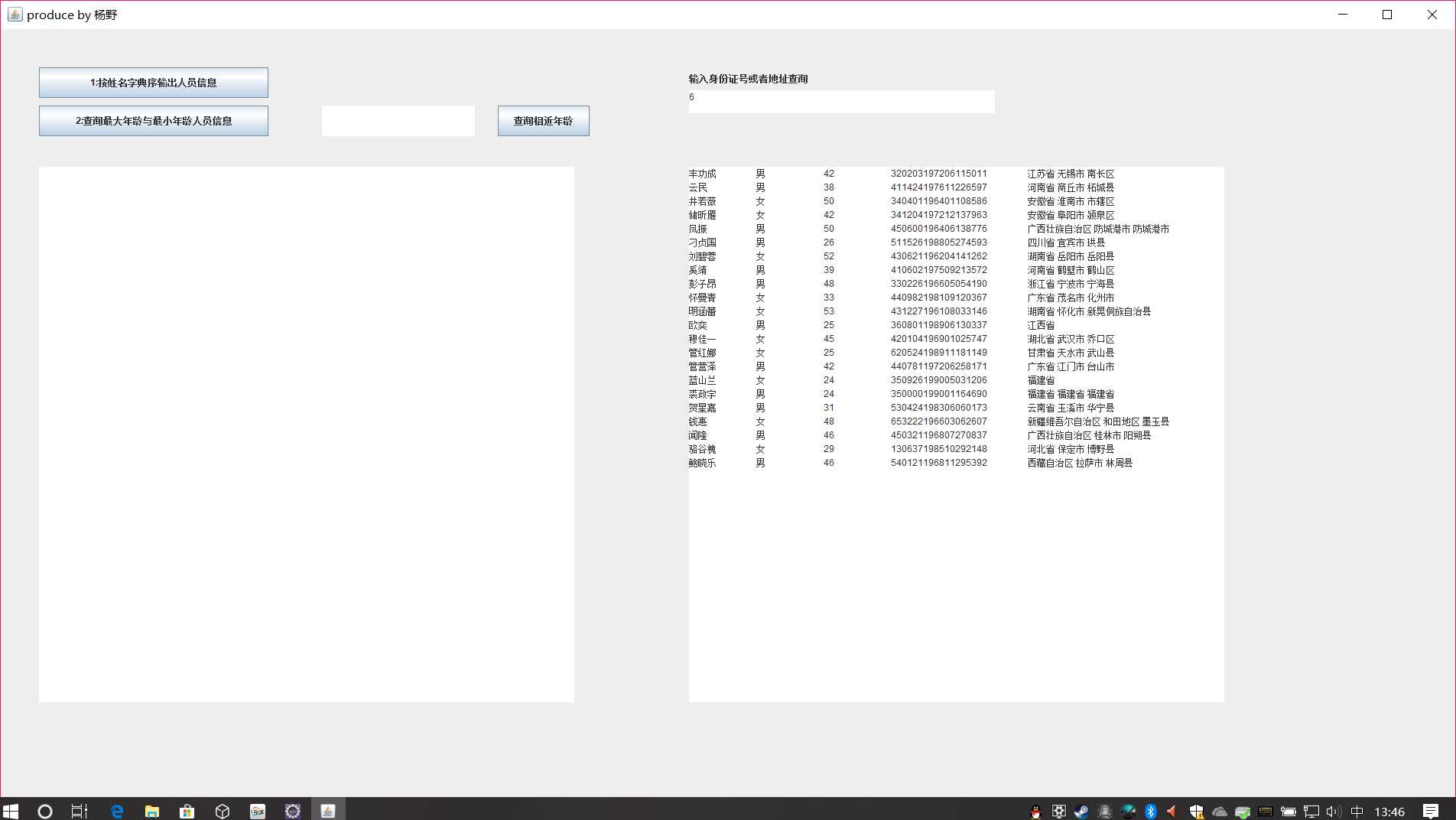Click the name 蓝山兰 in results
1456x820 pixels.
[x=702, y=380]
